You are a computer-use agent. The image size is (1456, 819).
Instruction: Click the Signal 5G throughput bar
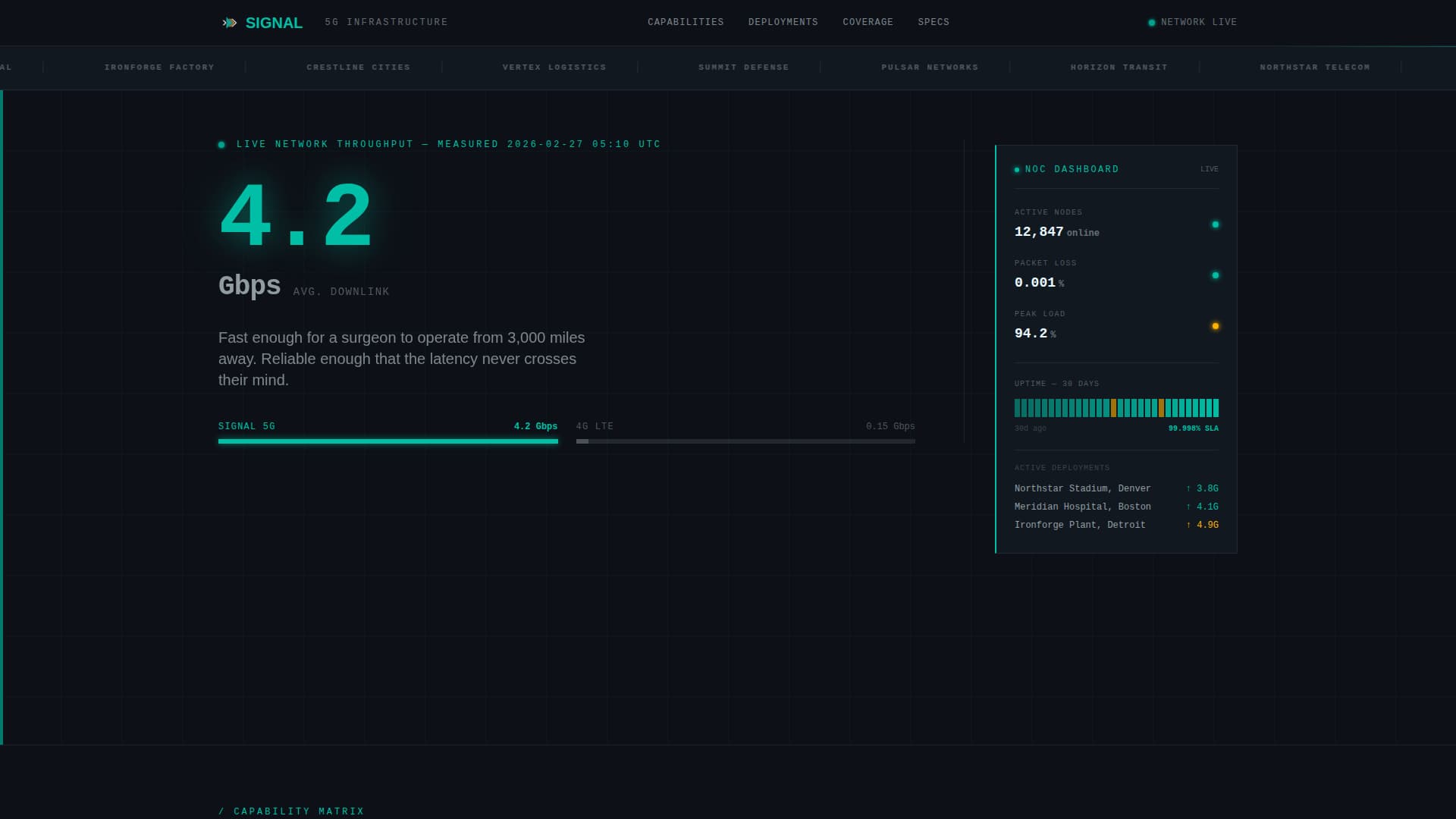388,441
